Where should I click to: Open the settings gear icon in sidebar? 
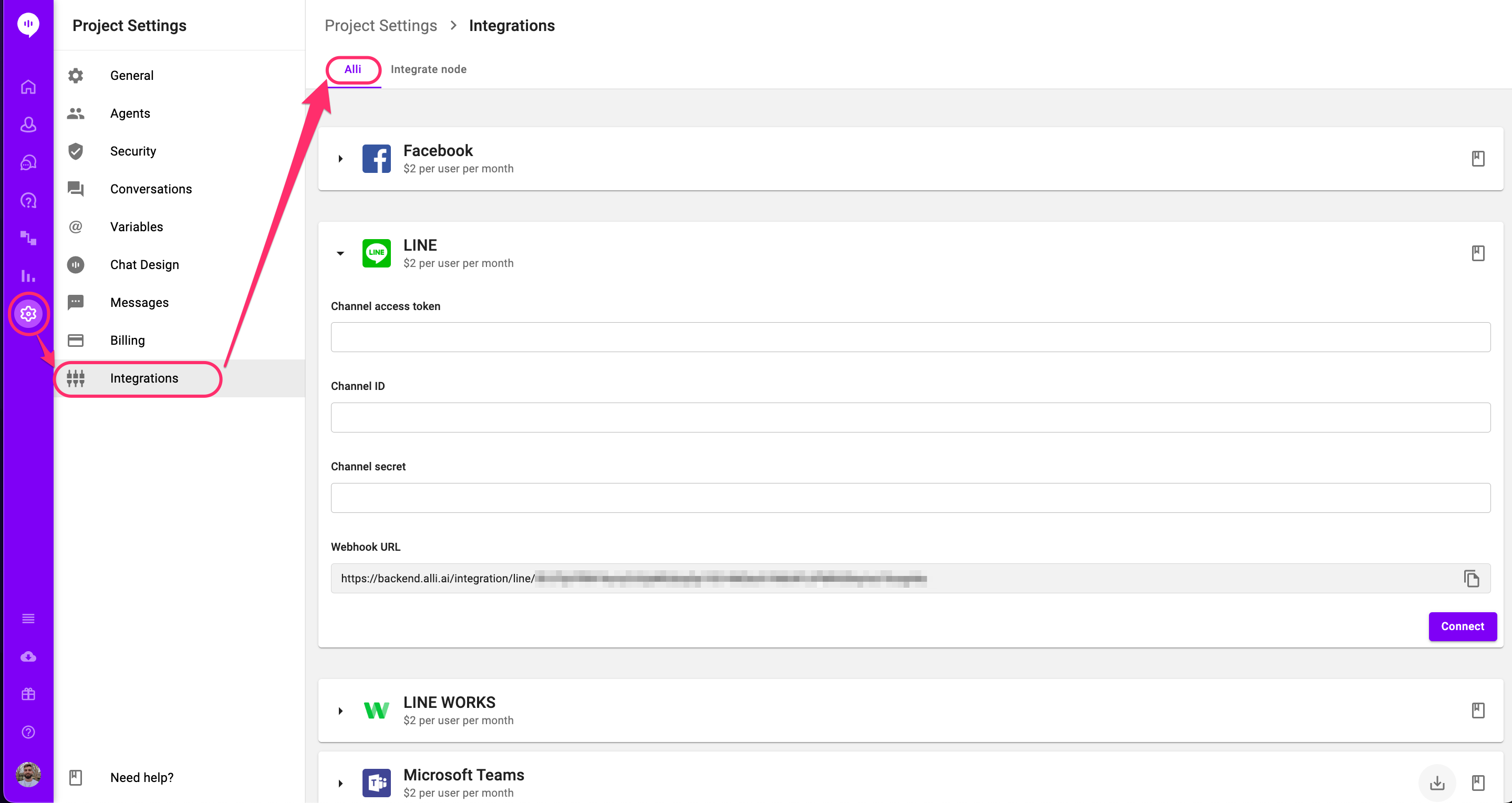click(28, 314)
